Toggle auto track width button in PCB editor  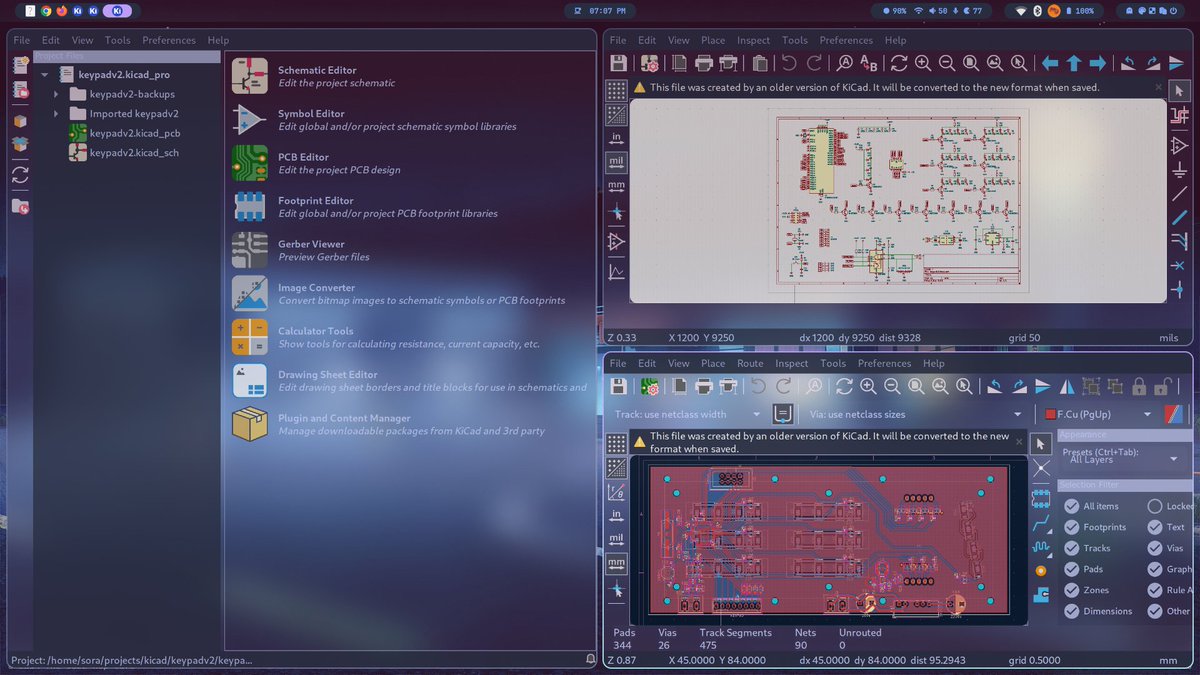pyautogui.click(x=783, y=414)
